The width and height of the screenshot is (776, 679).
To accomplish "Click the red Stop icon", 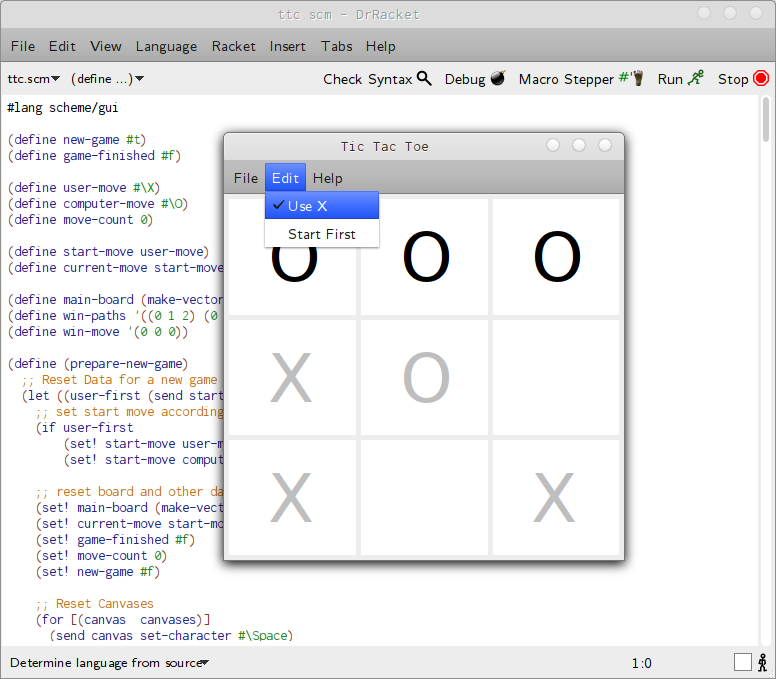I will tap(761, 79).
